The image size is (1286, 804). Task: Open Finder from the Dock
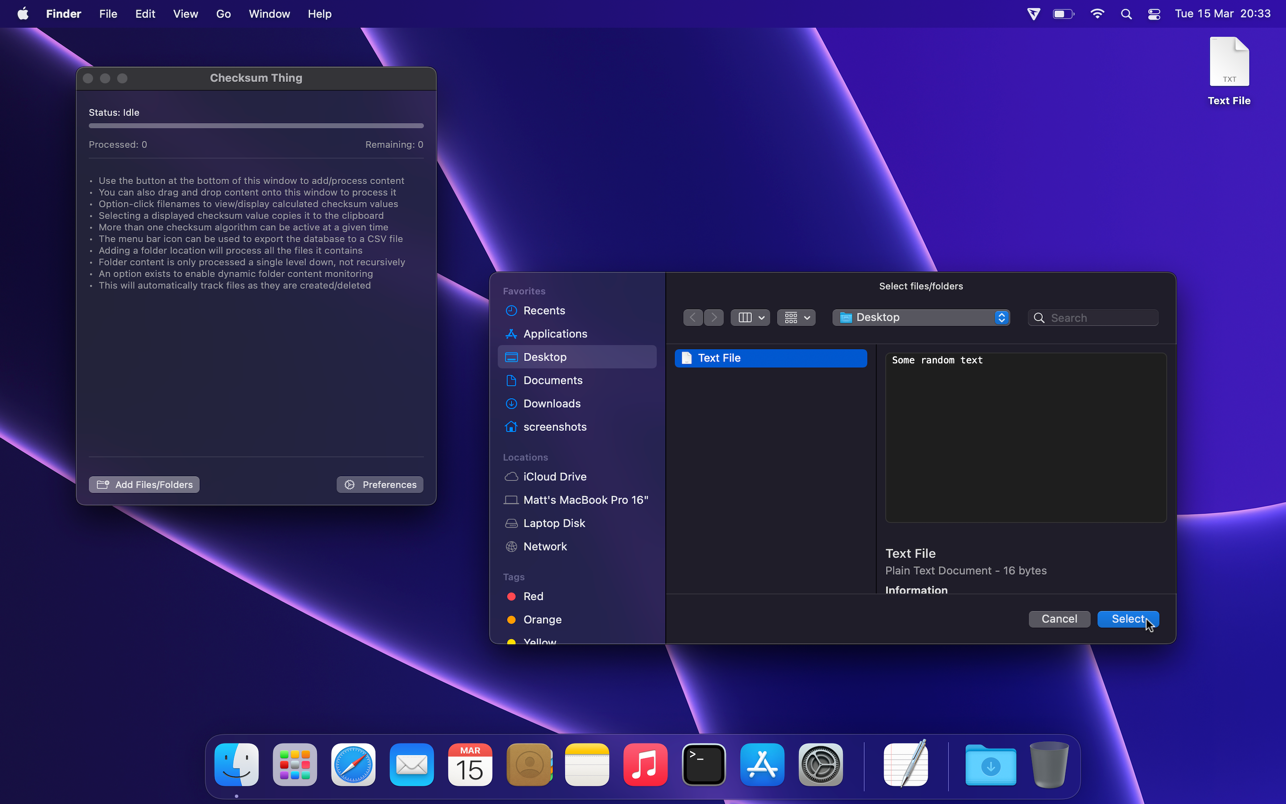click(x=237, y=765)
